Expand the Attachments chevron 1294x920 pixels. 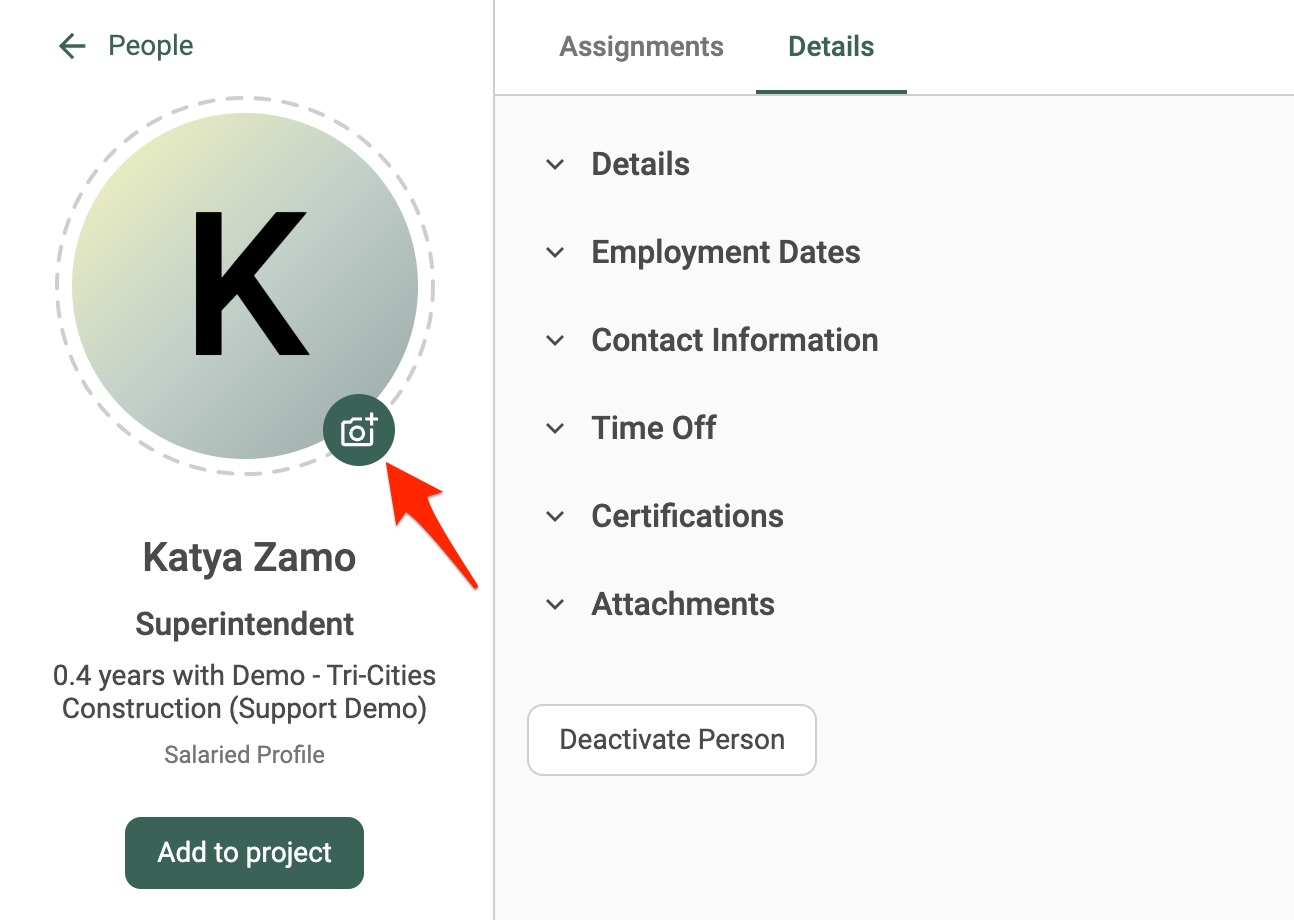pos(555,604)
